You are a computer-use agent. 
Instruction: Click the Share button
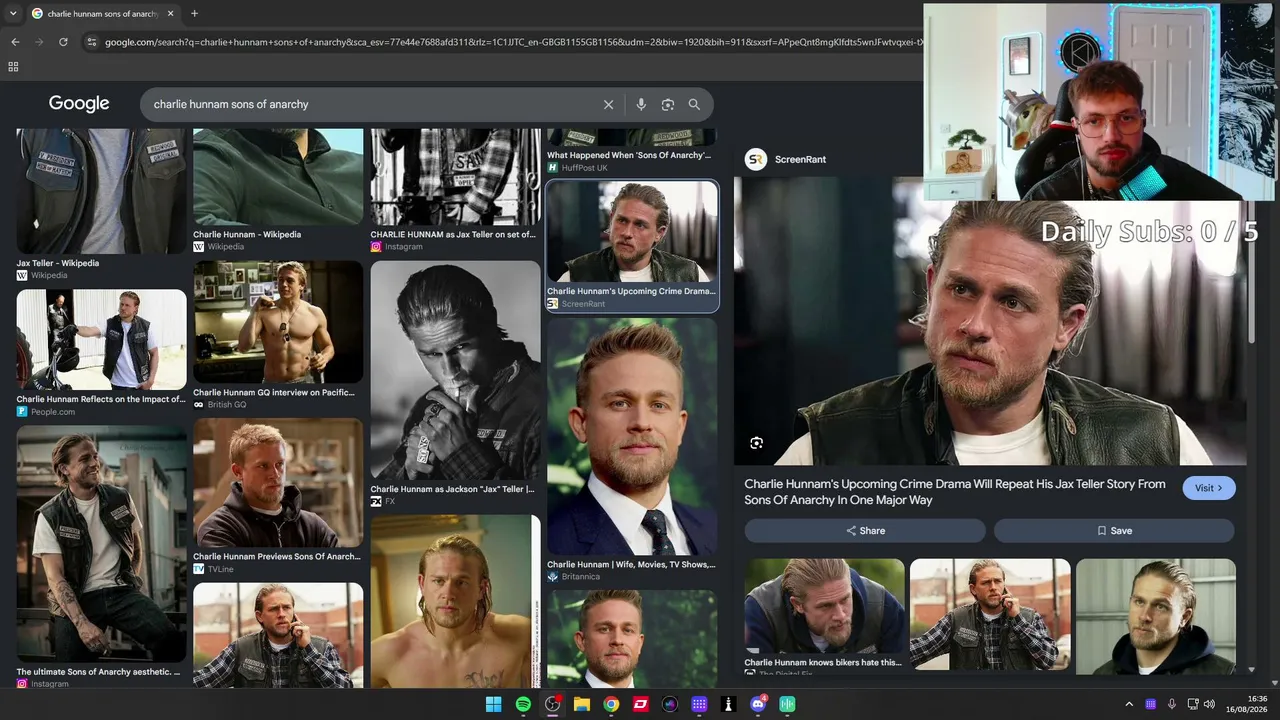[865, 531]
